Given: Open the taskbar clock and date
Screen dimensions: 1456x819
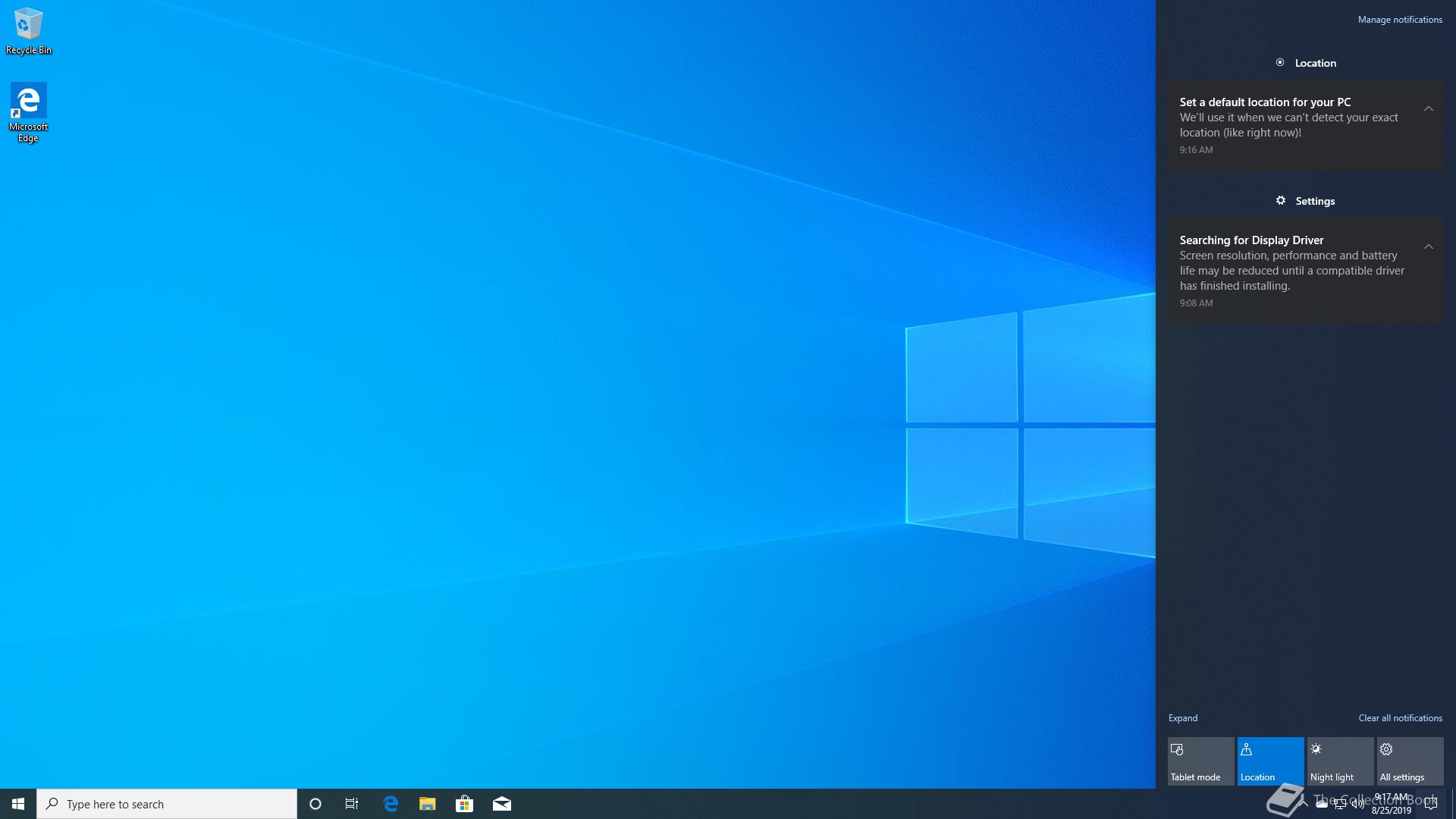Looking at the screenshot, I should (x=1391, y=804).
